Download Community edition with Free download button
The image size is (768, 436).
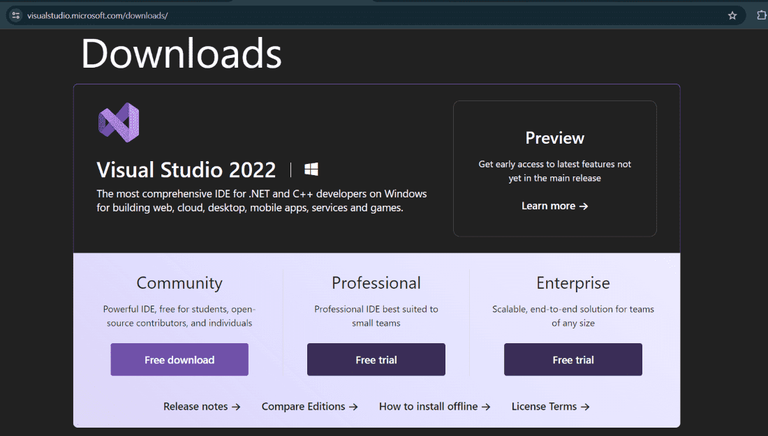[x=179, y=360]
